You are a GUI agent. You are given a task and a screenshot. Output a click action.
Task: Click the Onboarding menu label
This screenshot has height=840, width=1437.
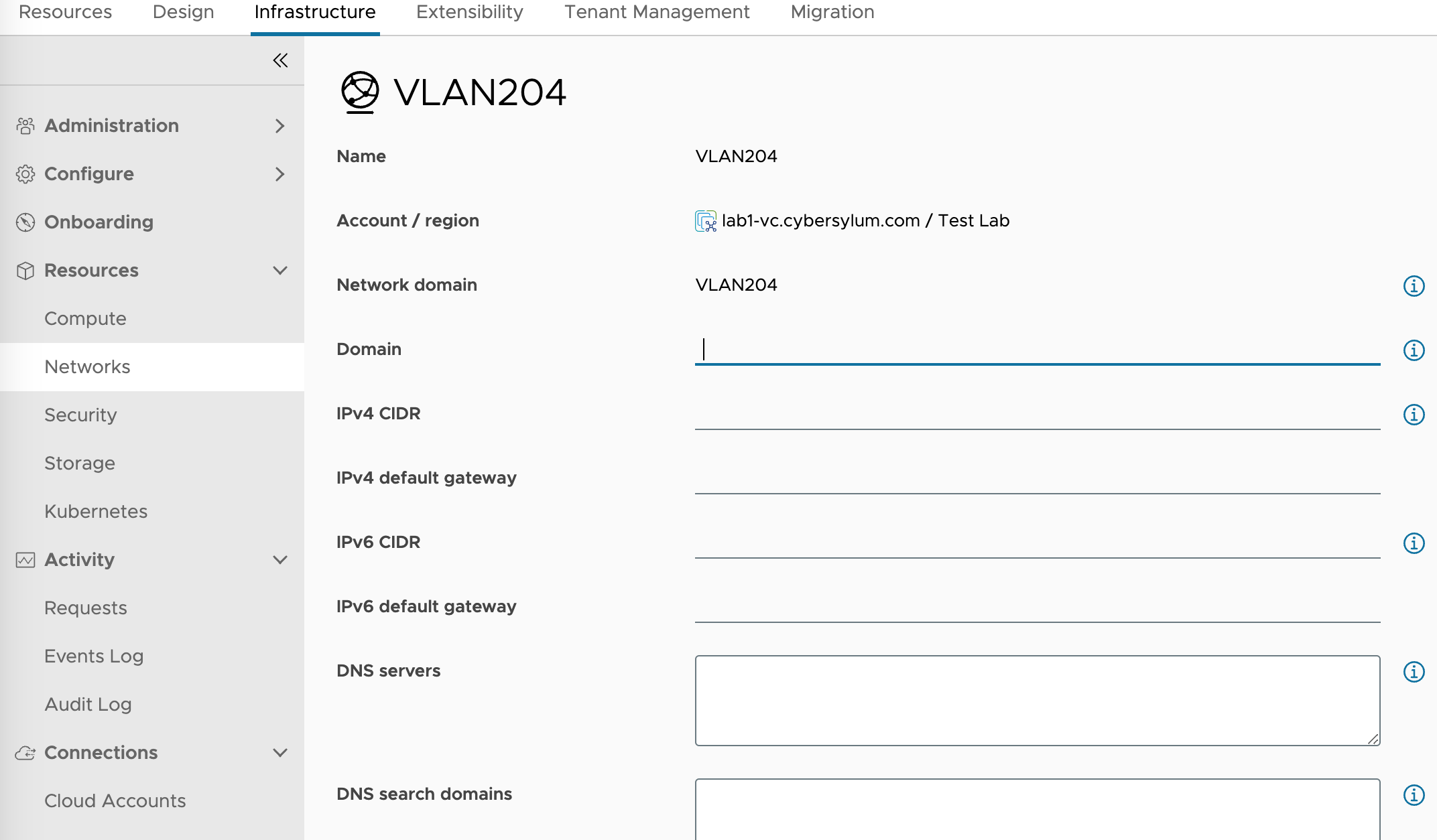click(99, 222)
